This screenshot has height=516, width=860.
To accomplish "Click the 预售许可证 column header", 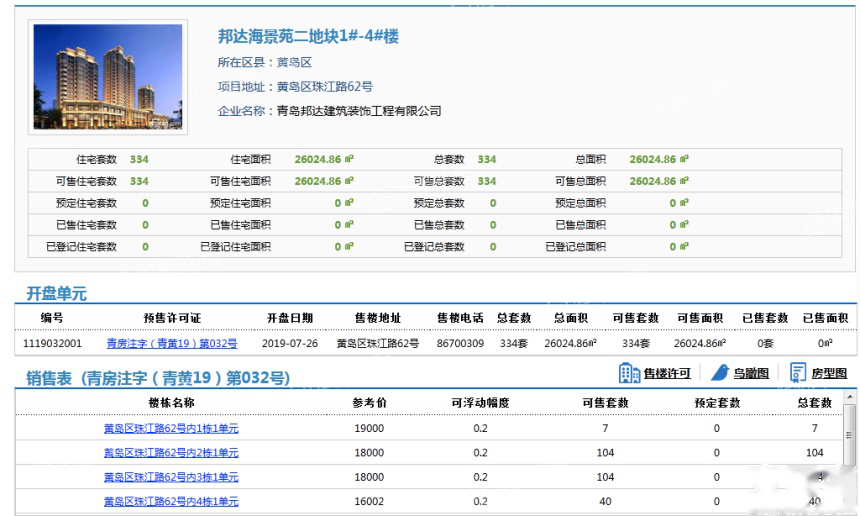I will pyautogui.click(x=172, y=318).
